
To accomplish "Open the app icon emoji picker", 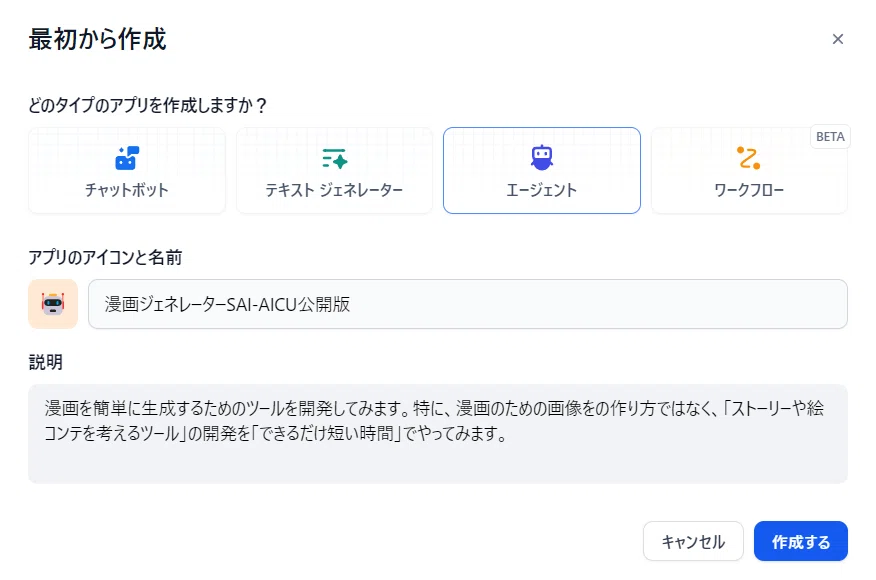I will coord(53,304).
